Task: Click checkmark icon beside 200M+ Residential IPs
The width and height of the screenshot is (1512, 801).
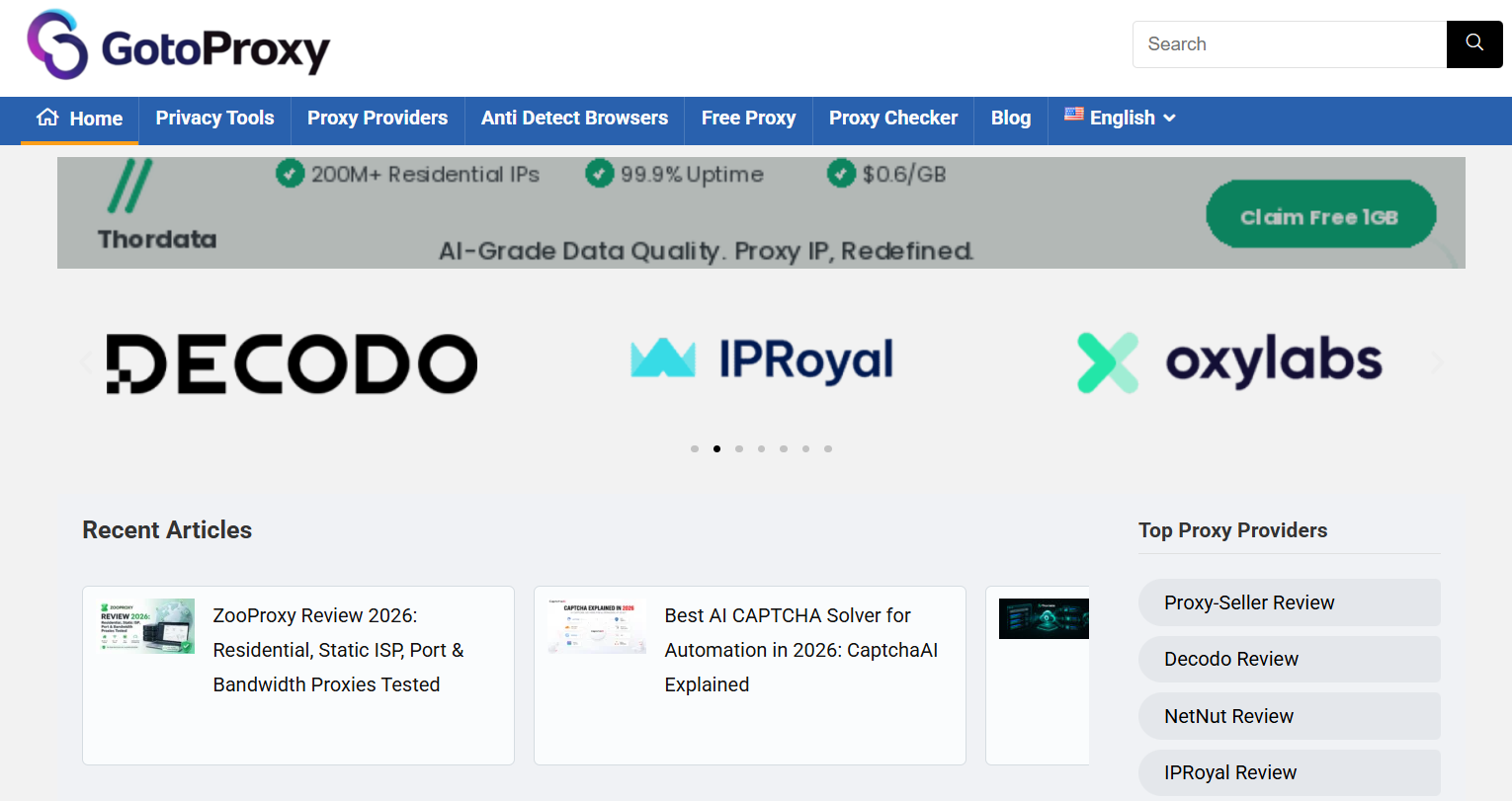Action: click(x=290, y=174)
